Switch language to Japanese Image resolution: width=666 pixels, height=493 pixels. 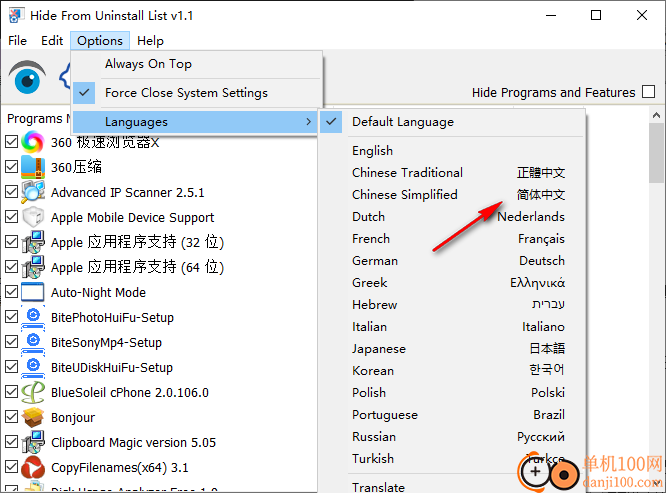click(x=452, y=349)
